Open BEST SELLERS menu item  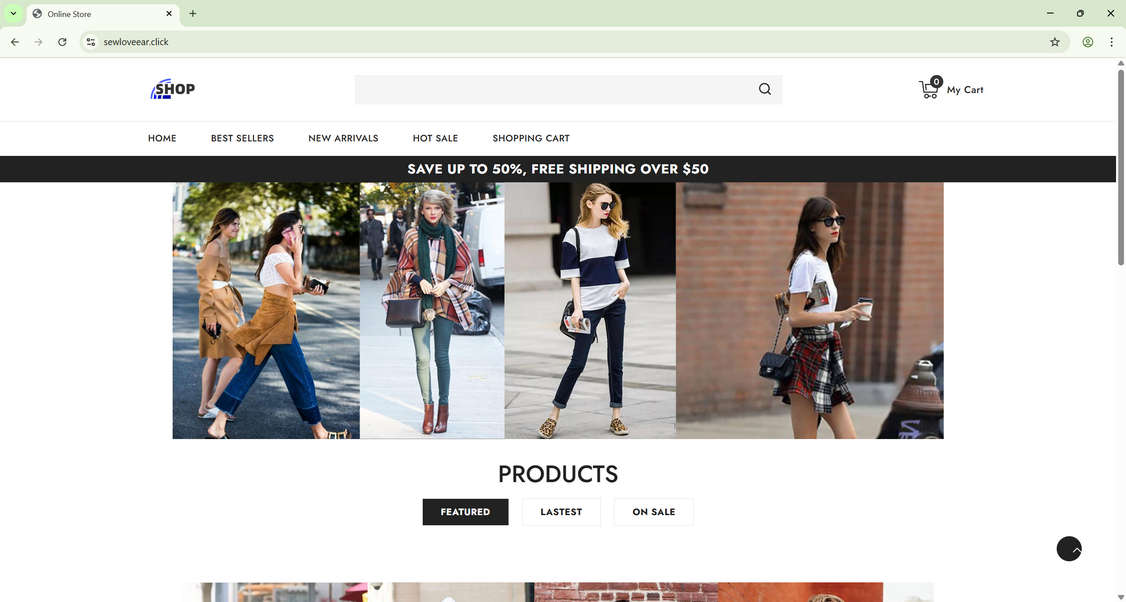(242, 138)
